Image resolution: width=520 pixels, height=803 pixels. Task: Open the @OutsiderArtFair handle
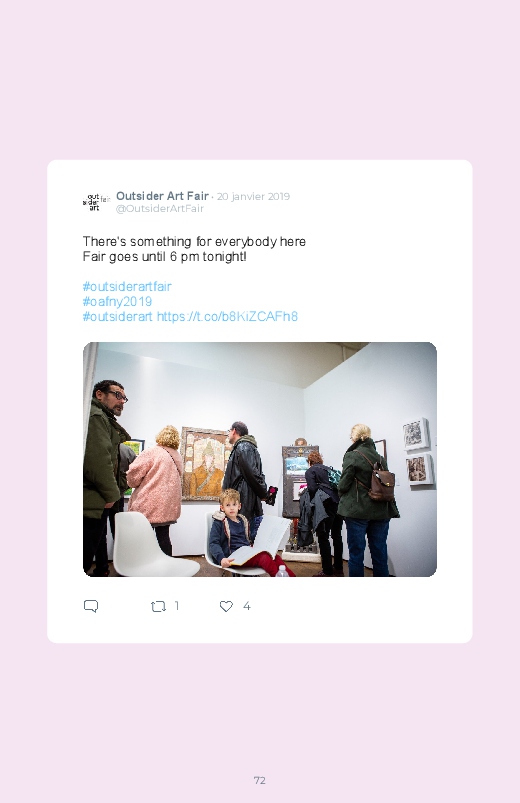click(160, 208)
